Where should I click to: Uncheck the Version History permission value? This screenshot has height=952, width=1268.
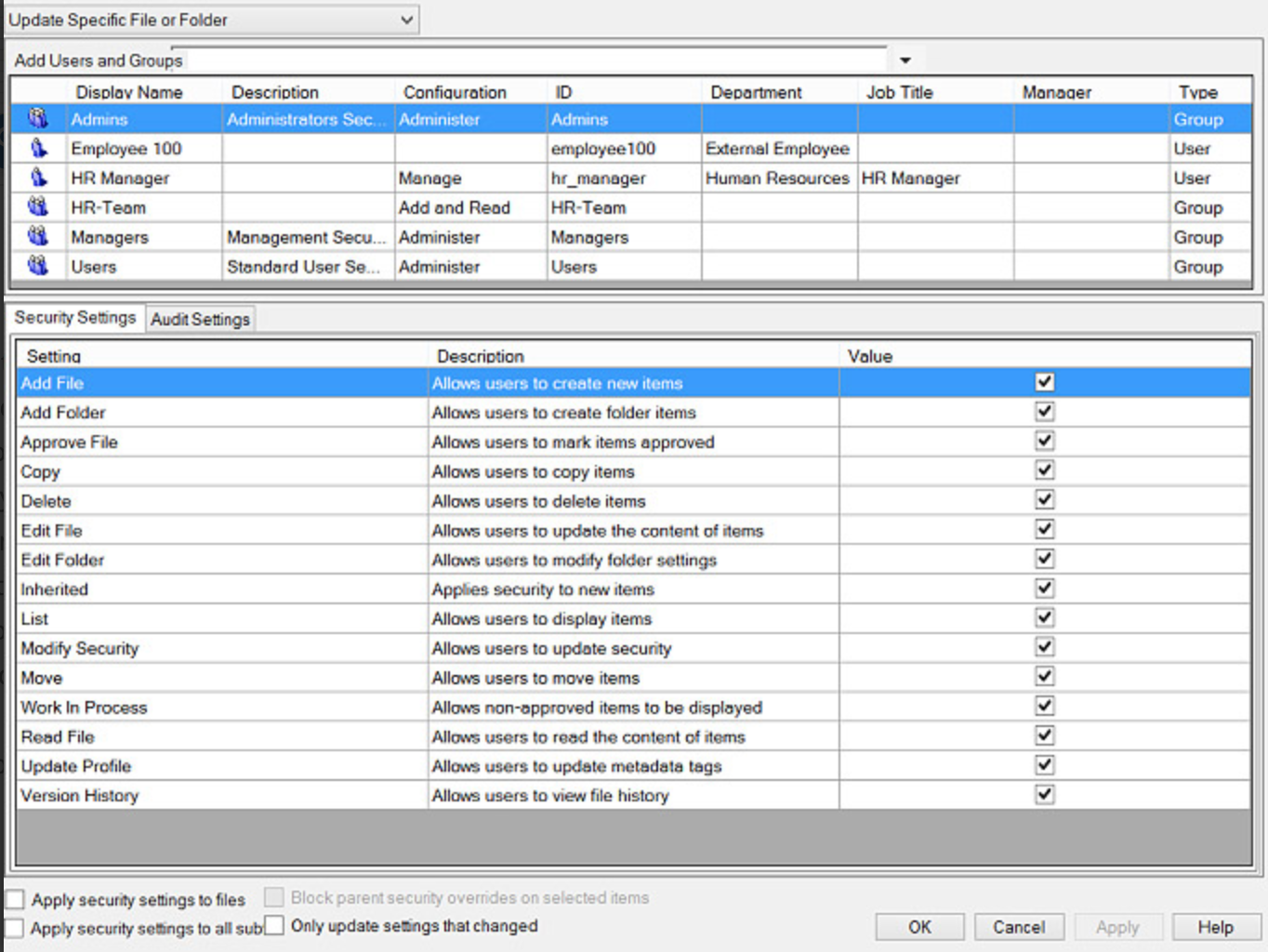tap(1044, 794)
